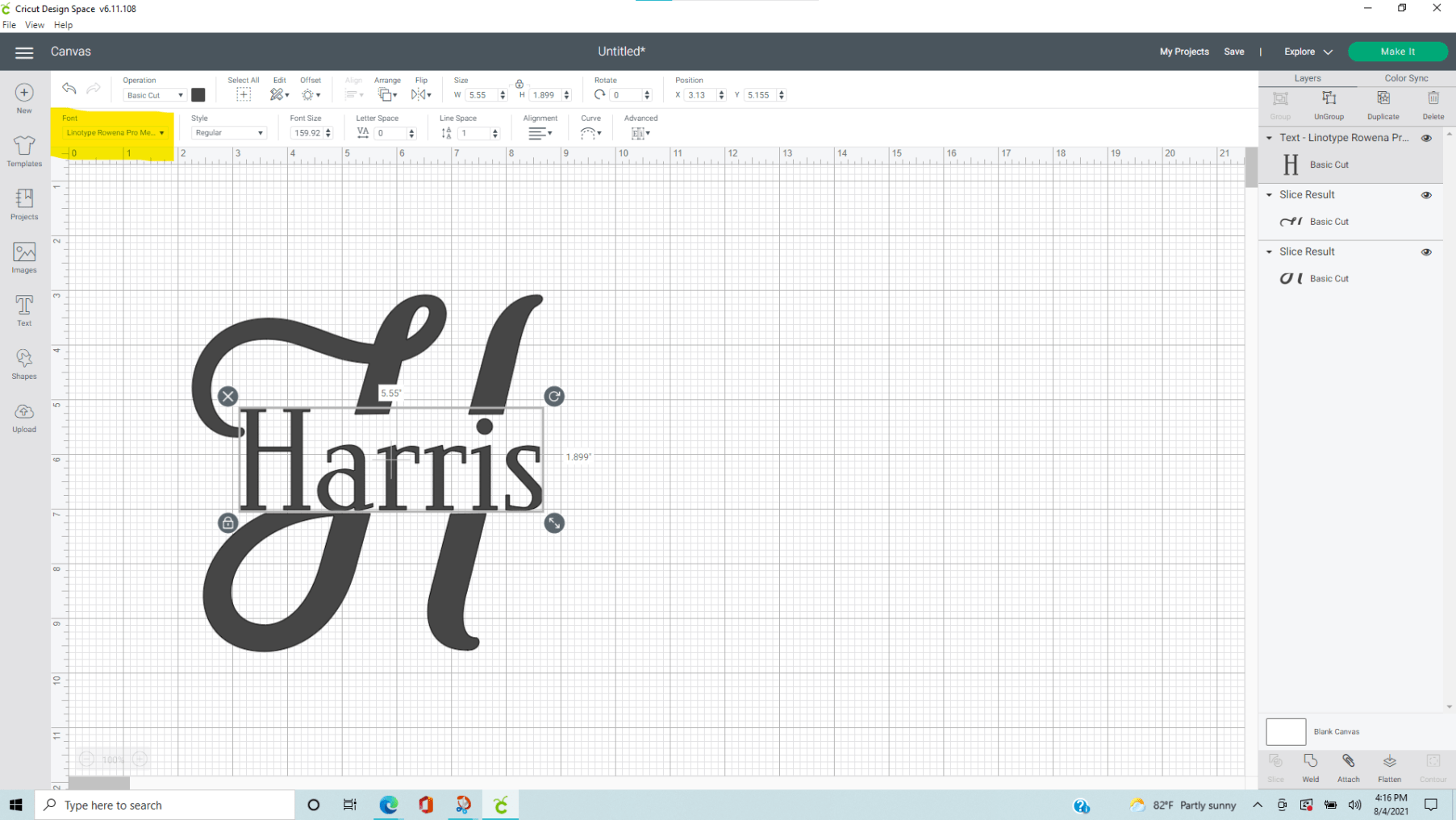
Task: Duplicate the selected layer
Action: 1383,103
